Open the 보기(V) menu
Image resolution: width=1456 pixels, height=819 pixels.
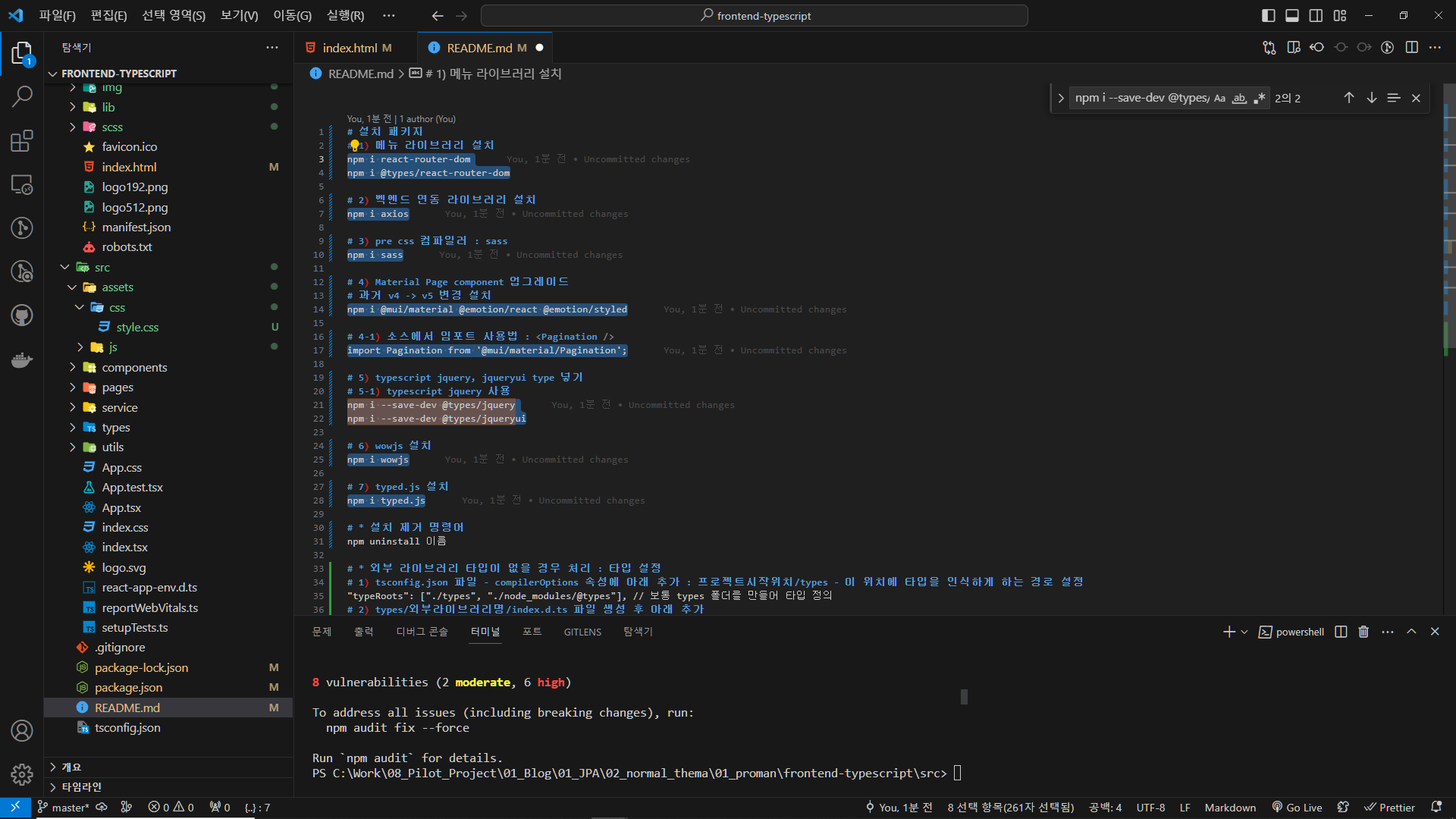click(x=239, y=15)
